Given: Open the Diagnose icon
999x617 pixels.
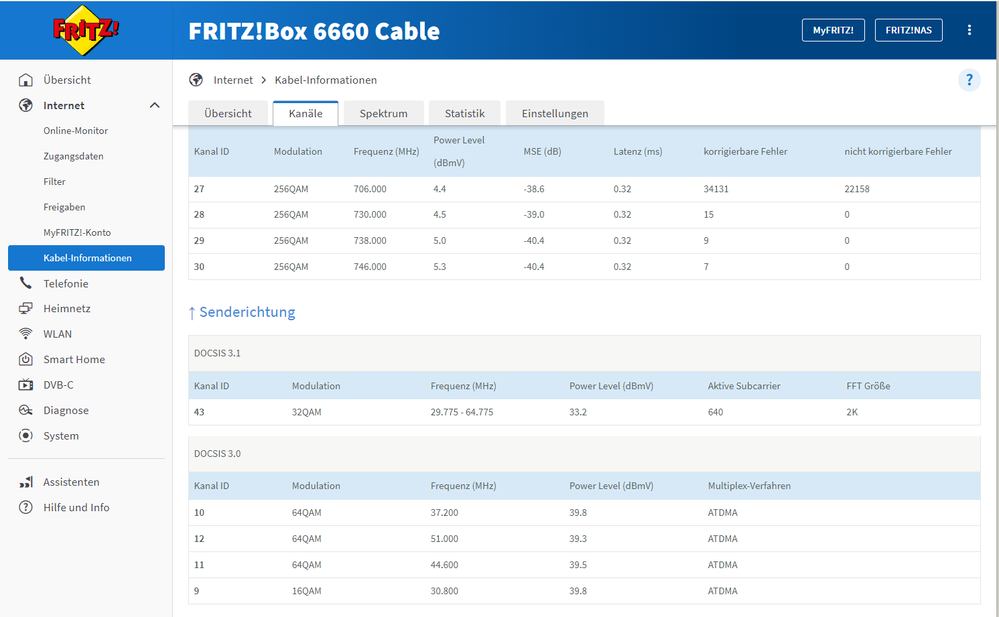Looking at the screenshot, I should pos(26,411).
